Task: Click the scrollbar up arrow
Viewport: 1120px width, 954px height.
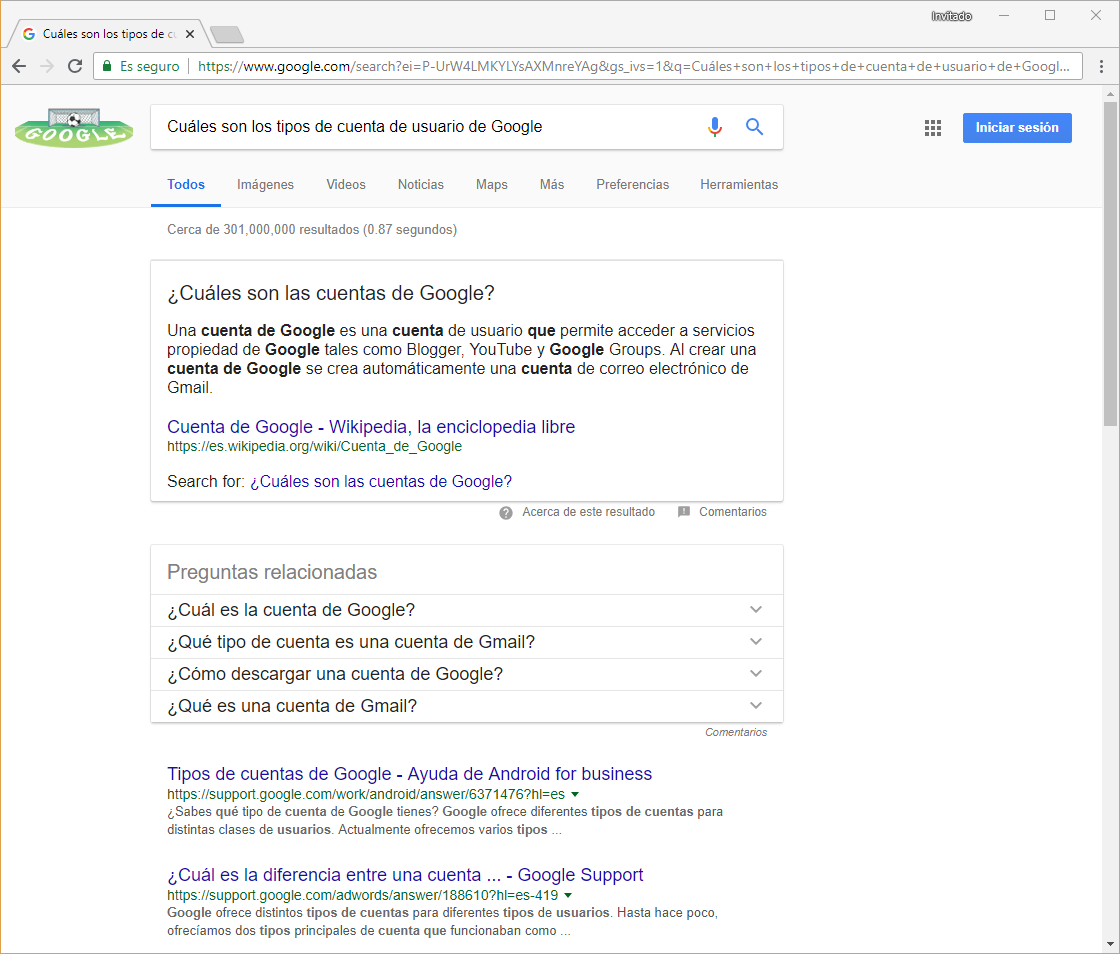Action: pyautogui.click(x=1111, y=94)
